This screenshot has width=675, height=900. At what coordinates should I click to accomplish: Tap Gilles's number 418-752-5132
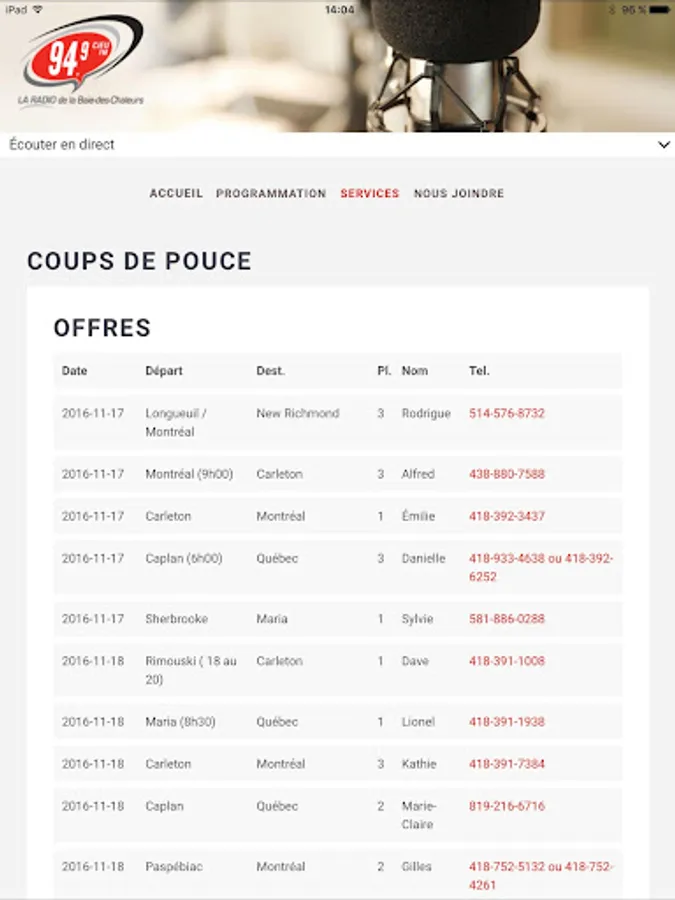[x=508, y=867]
